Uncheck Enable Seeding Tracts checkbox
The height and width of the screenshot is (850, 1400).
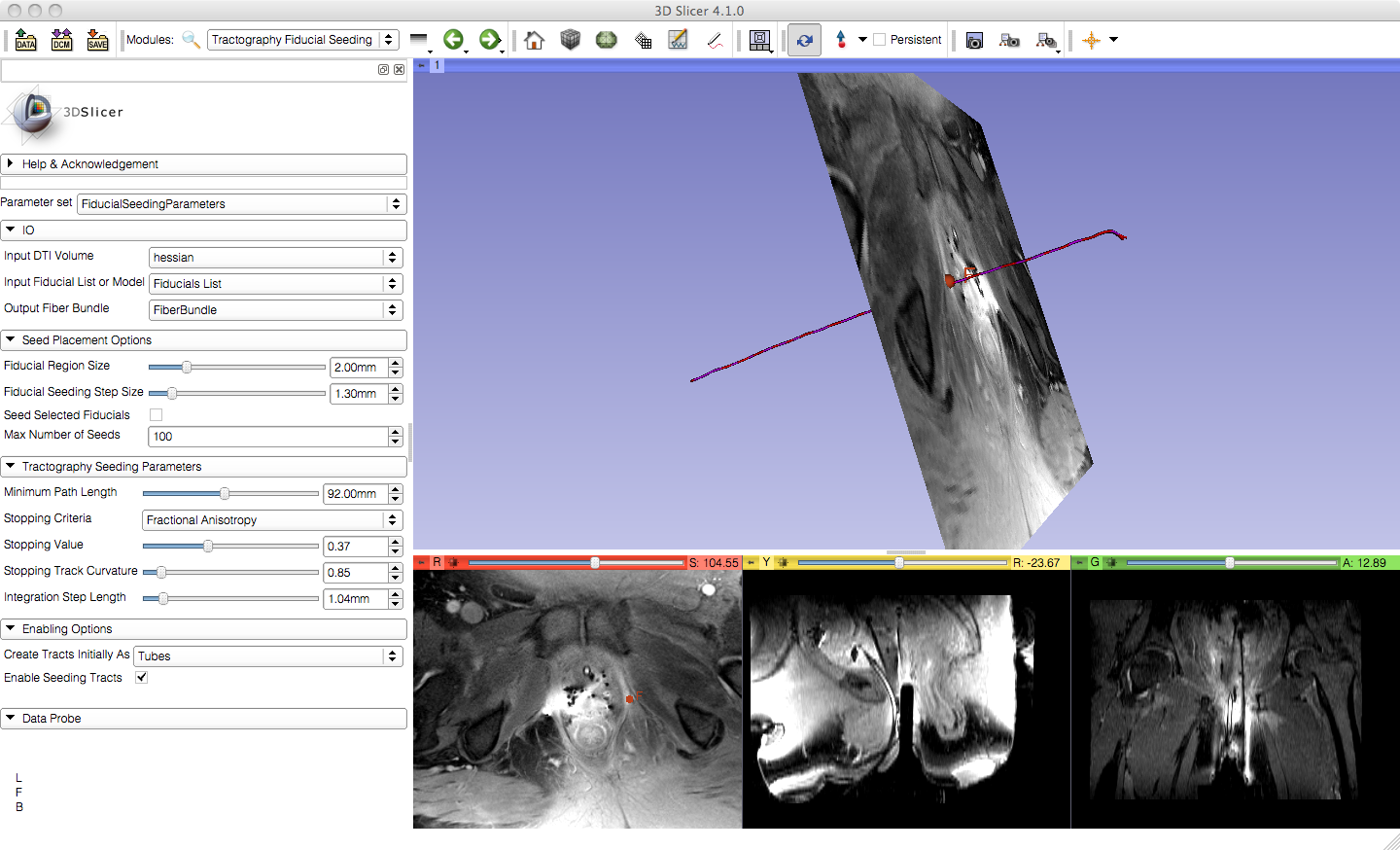142,678
